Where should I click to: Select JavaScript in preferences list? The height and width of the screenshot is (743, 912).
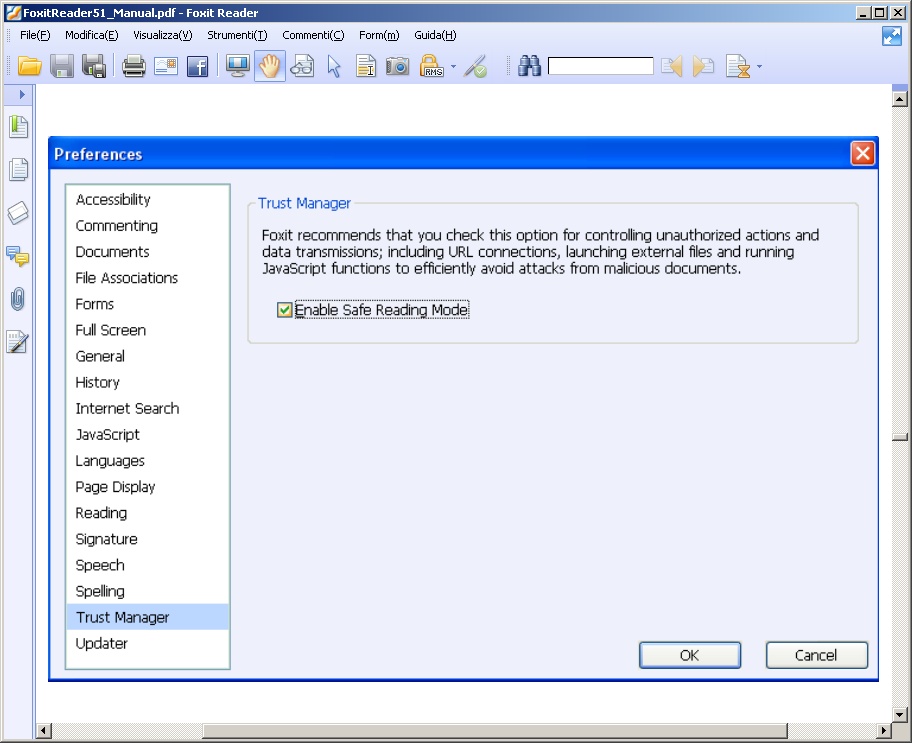point(108,435)
